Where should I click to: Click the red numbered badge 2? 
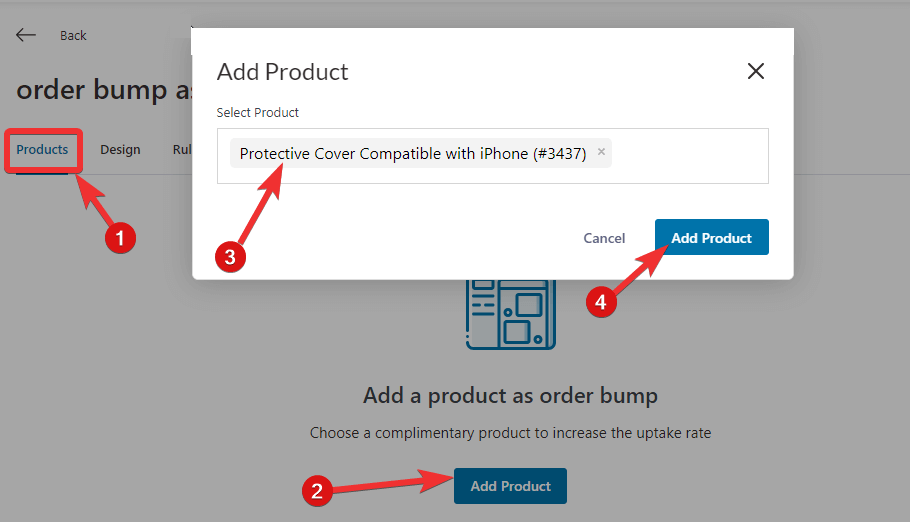pos(317,491)
